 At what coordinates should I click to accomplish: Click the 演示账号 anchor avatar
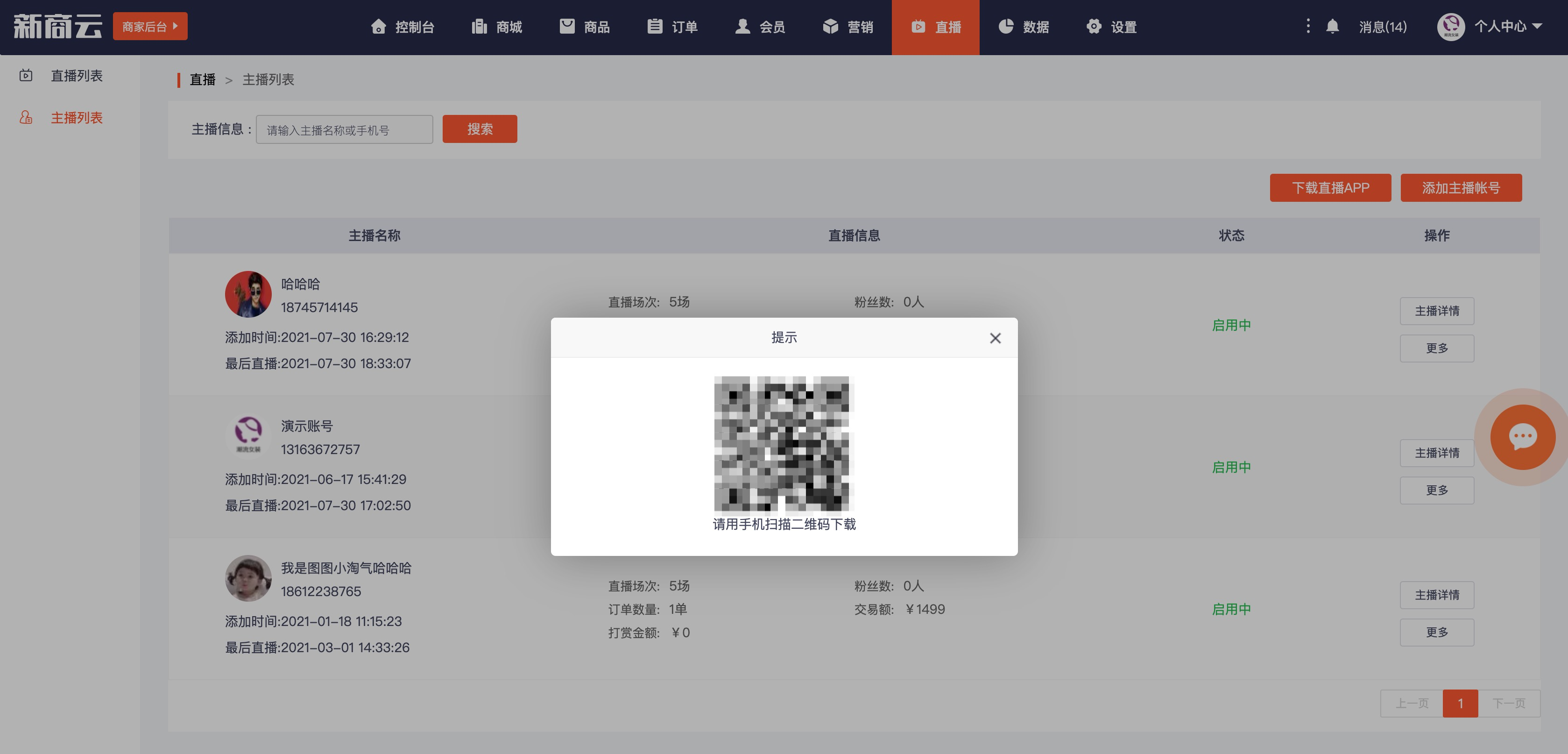coord(248,436)
